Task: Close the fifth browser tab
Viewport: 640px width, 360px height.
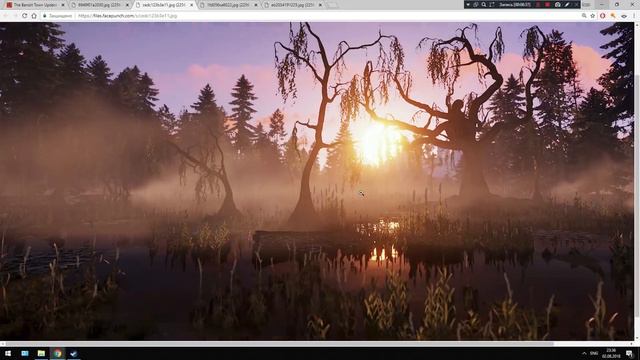Action: click(320, 5)
